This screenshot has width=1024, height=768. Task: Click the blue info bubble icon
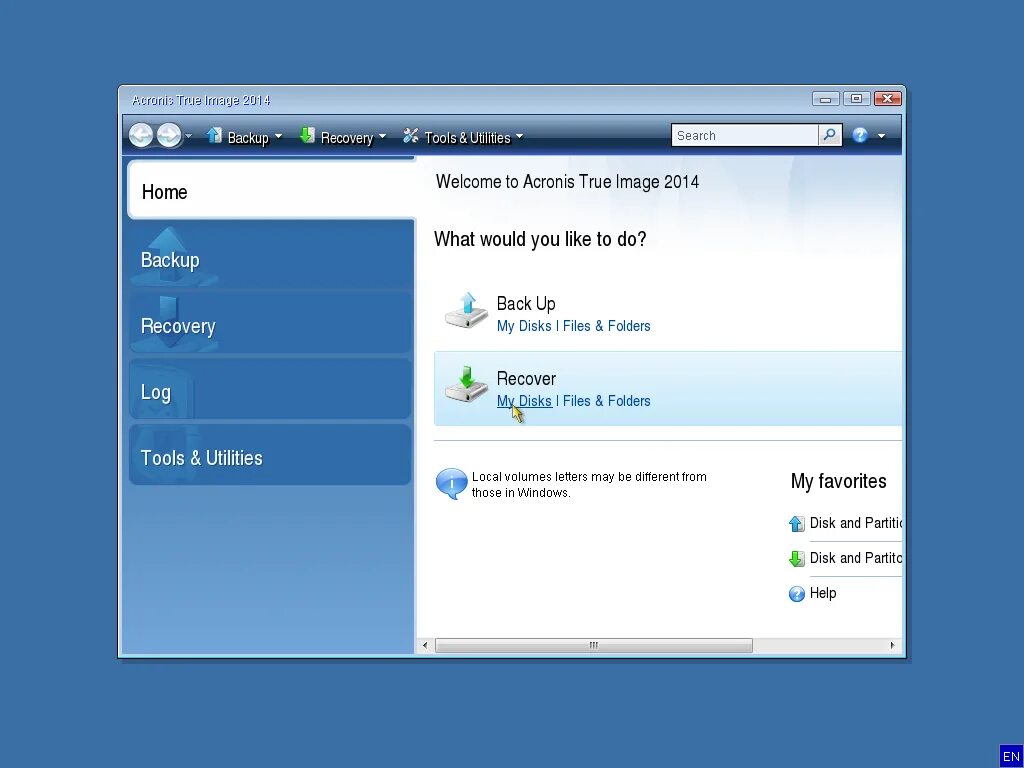[451, 484]
